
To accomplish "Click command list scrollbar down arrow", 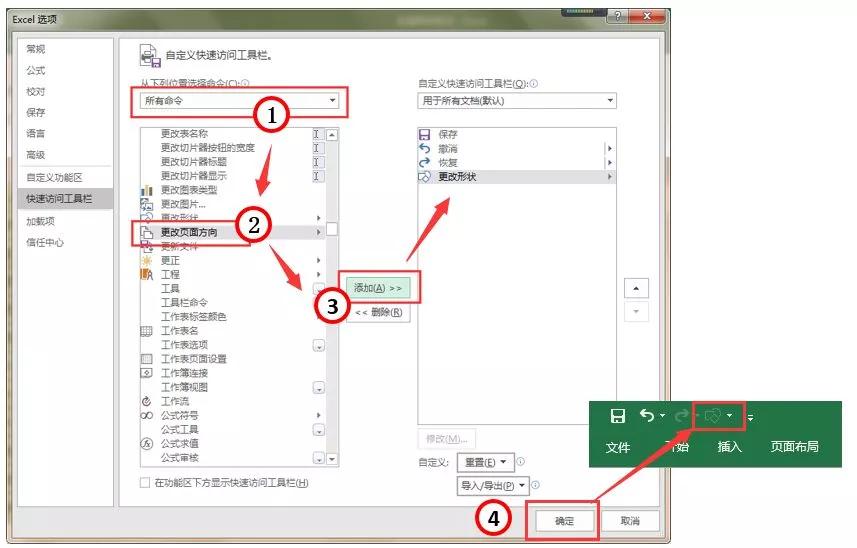I will point(332,459).
